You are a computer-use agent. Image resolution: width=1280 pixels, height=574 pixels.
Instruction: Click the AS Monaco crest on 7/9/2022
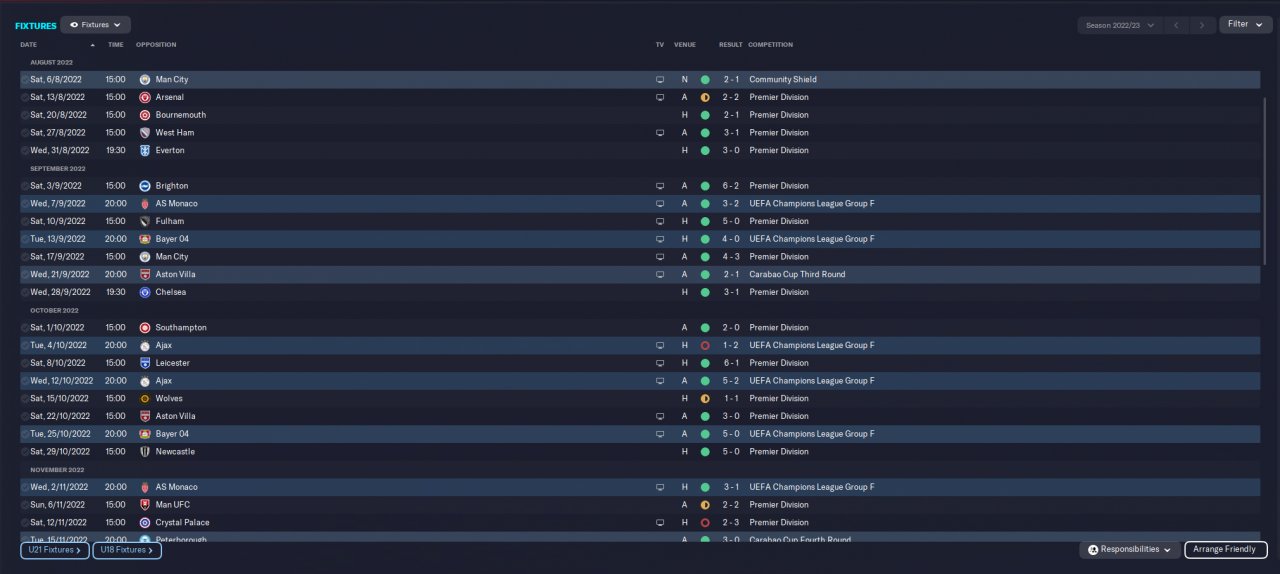[145, 204]
